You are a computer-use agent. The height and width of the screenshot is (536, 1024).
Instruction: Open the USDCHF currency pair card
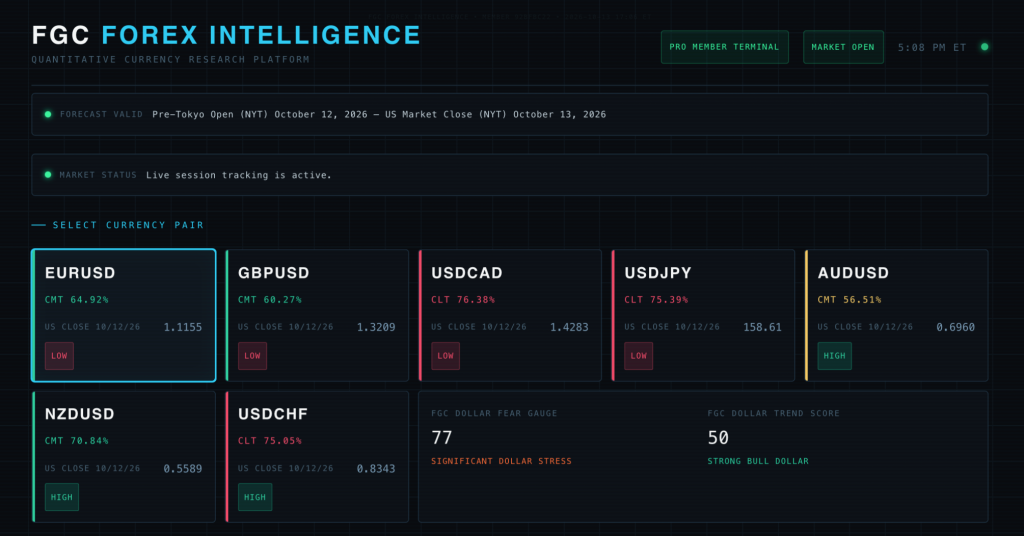[x=317, y=456]
